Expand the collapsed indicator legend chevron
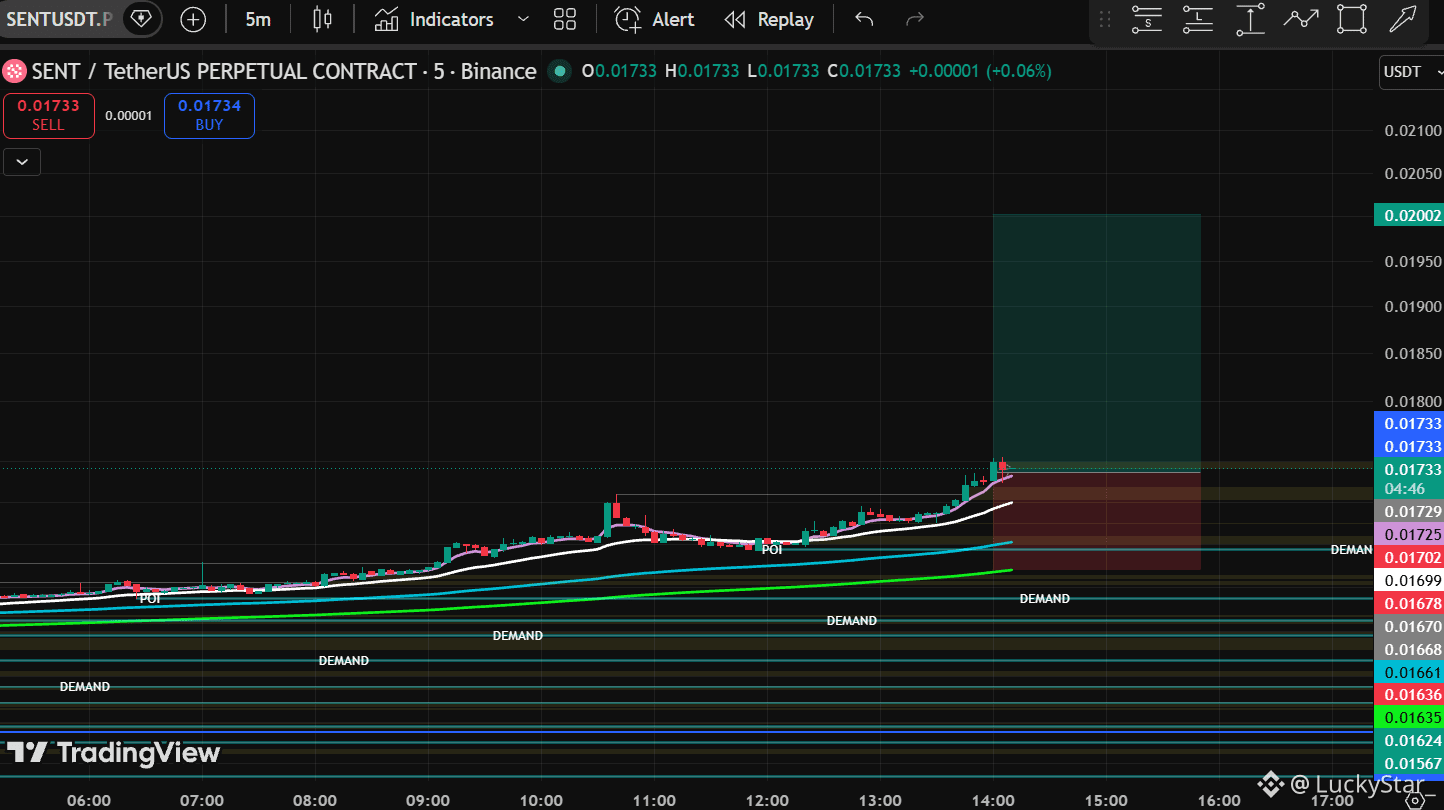The height and width of the screenshot is (810, 1444). [x=22, y=161]
